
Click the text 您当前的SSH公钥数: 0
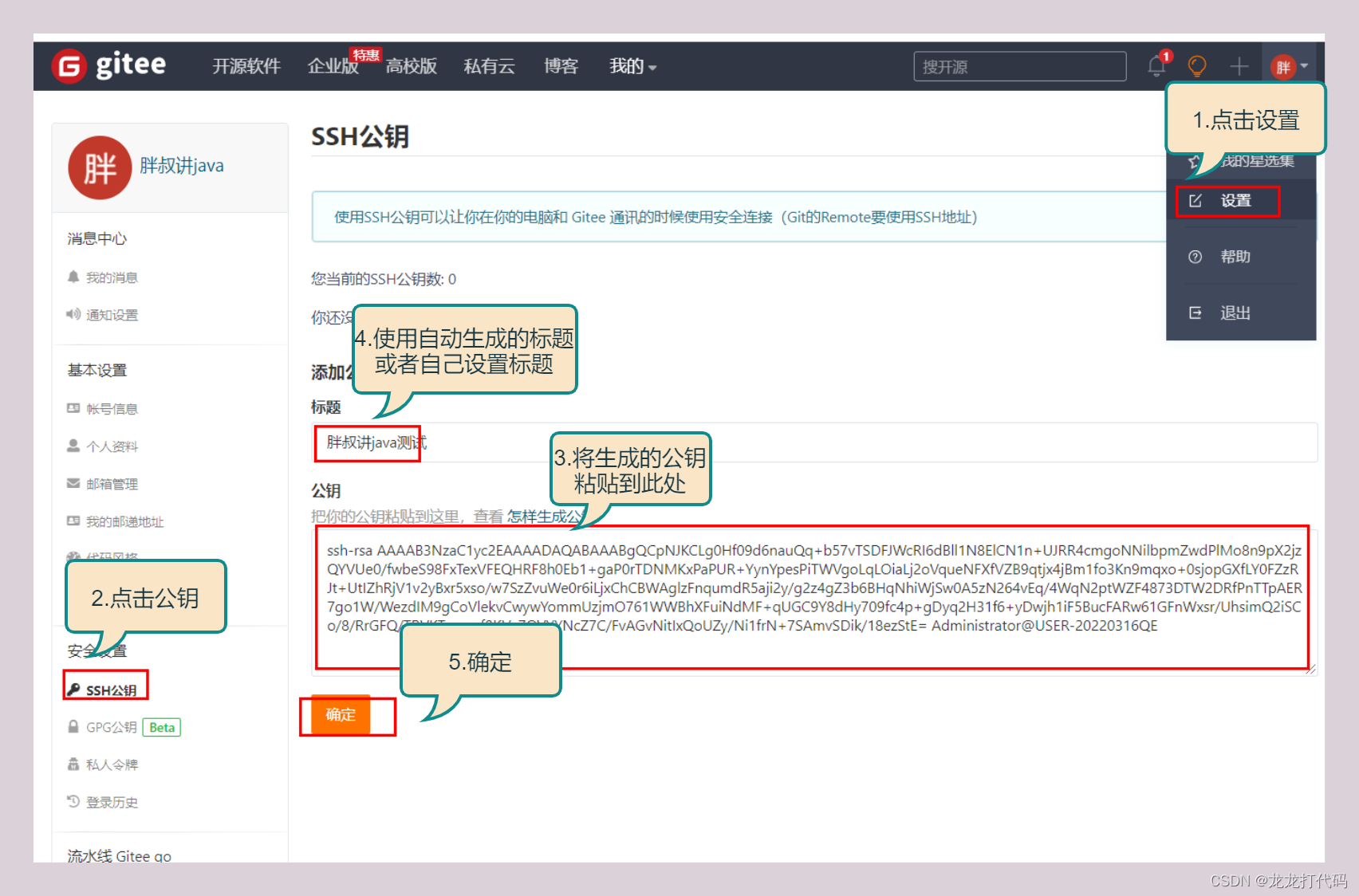point(384,279)
